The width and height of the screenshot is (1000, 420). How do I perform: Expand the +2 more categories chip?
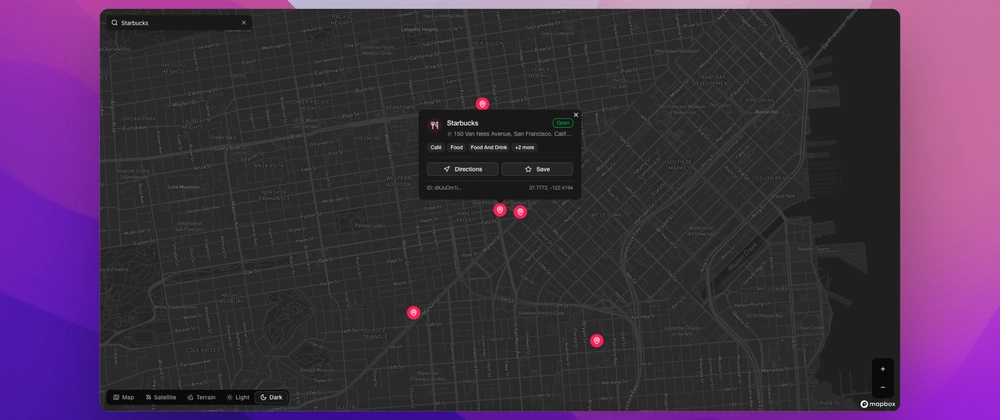click(x=525, y=148)
